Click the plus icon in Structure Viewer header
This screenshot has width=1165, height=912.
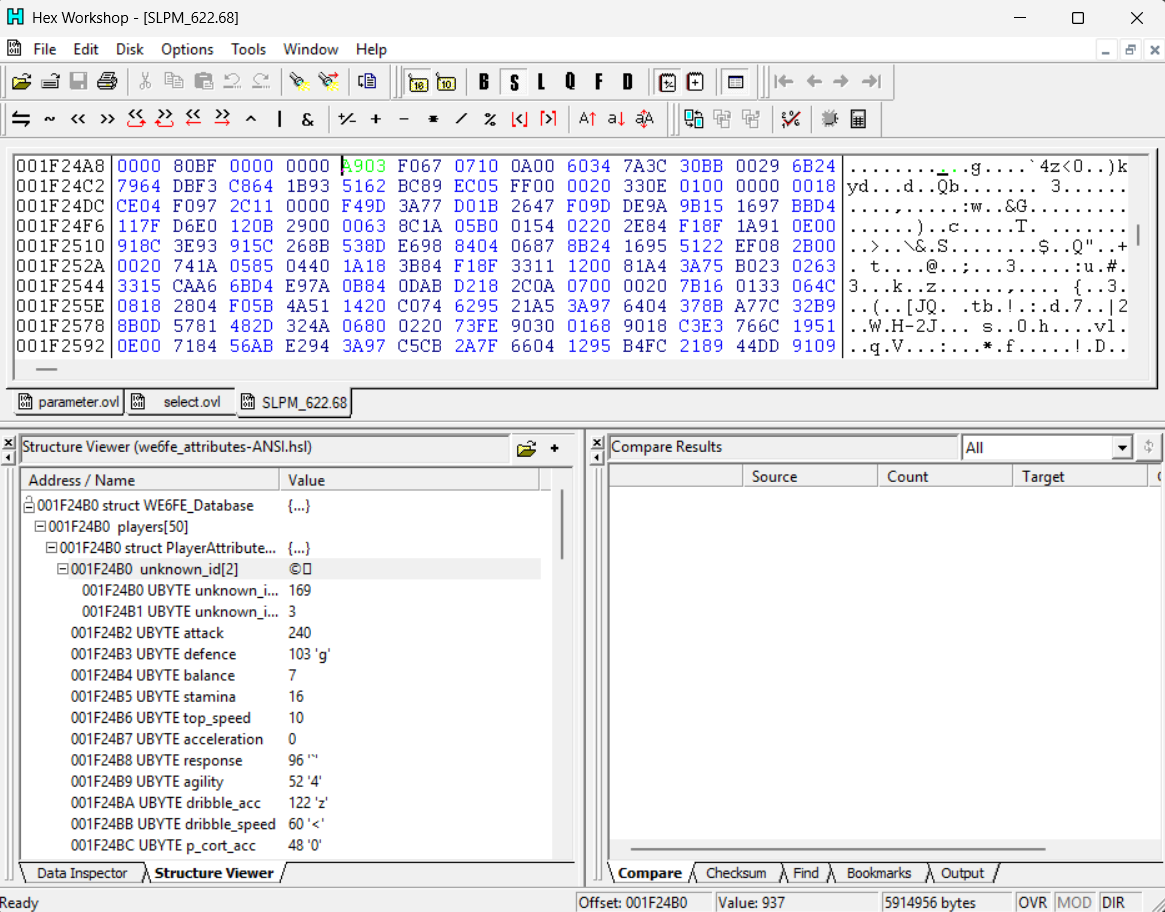click(554, 448)
